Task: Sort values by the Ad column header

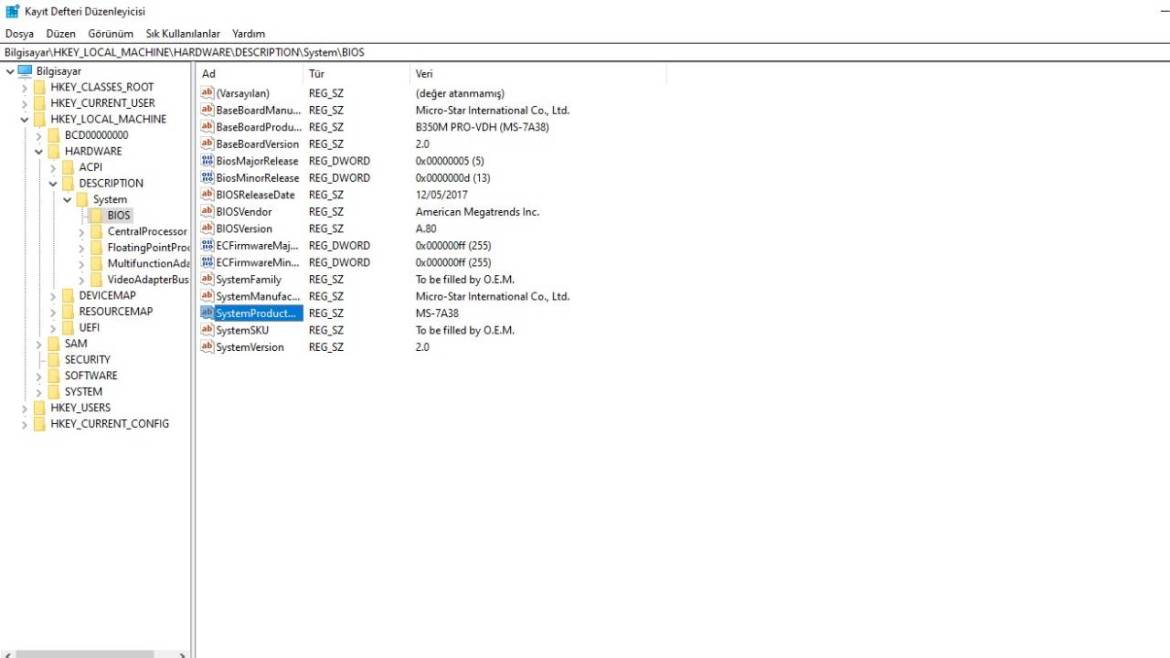Action: (x=250, y=74)
